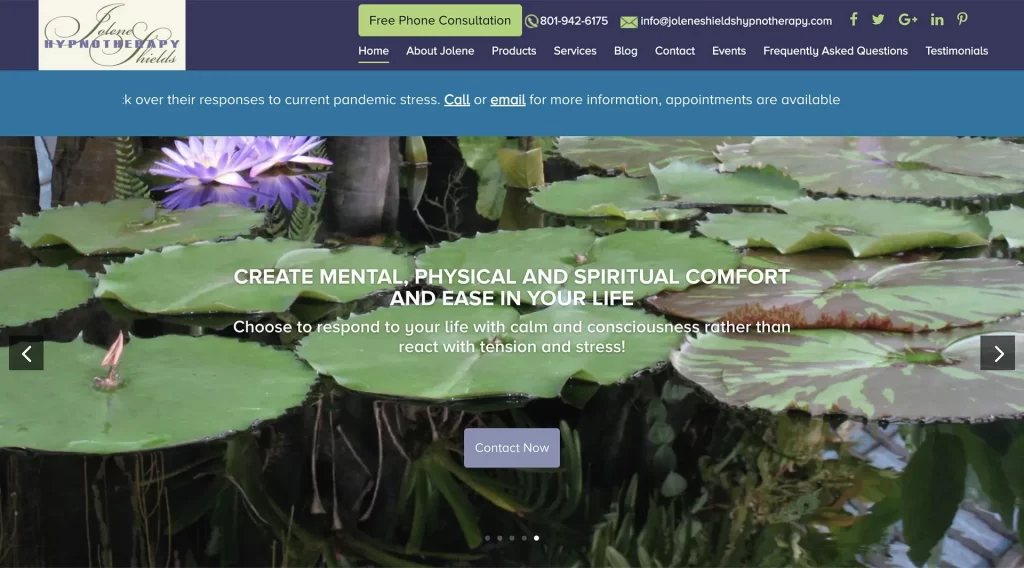Image resolution: width=1024 pixels, height=568 pixels.
Task: Click the Free Phone Consultation button
Action: tap(440, 20)
